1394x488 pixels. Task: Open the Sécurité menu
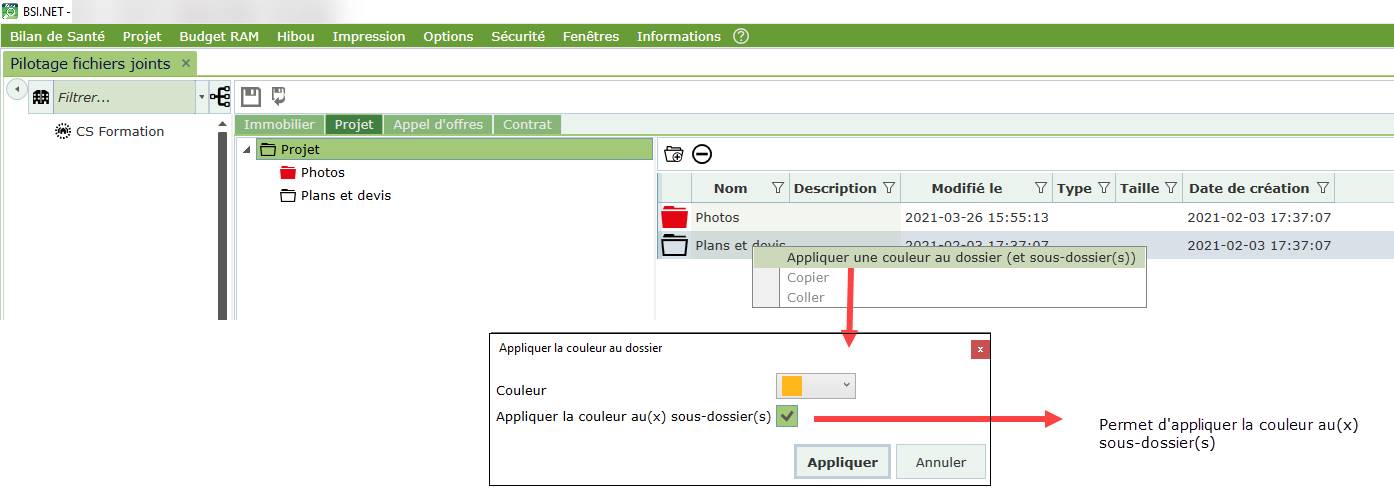pos(518,36)
